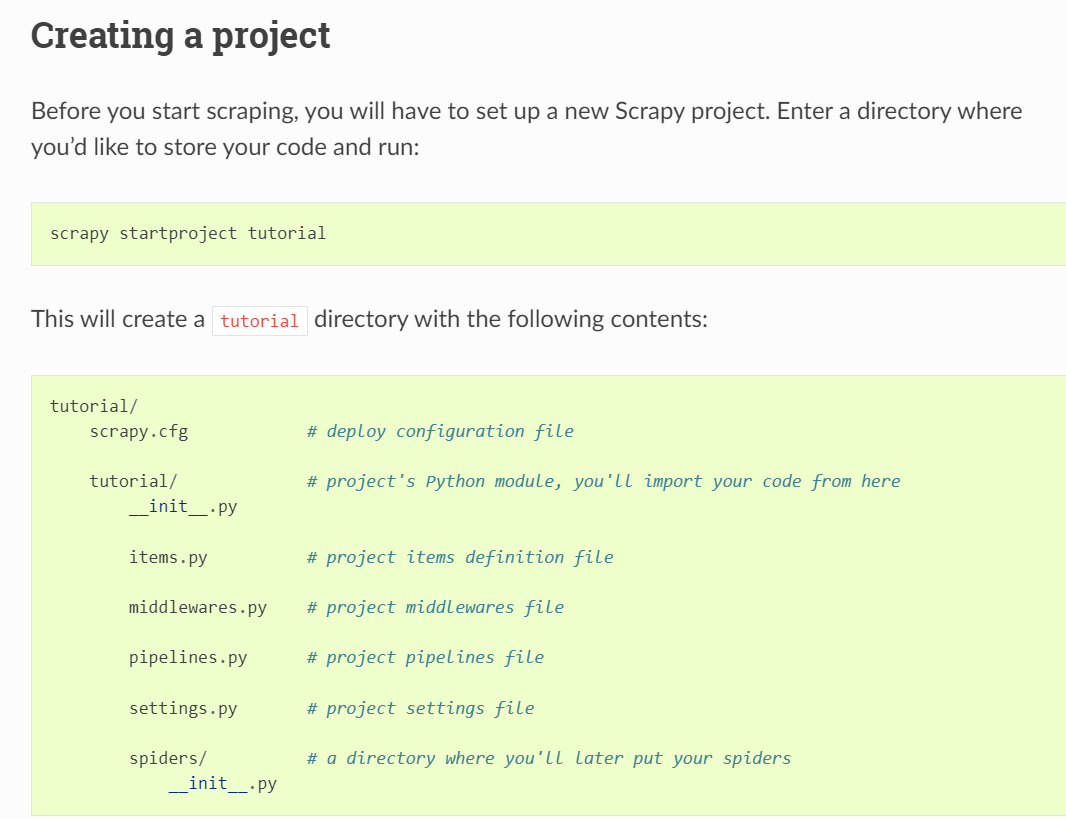
Task: Click the pipelines.py file name
Action: [x=188, y=657]
